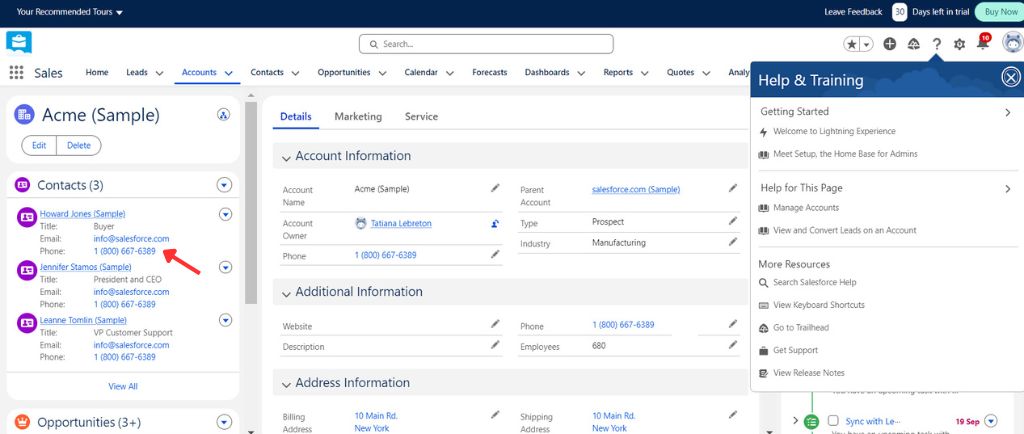Open the salesforce.com (Sample) parent account link
The height and width of the screenshot is (434, 1024).
coord(636,189)
